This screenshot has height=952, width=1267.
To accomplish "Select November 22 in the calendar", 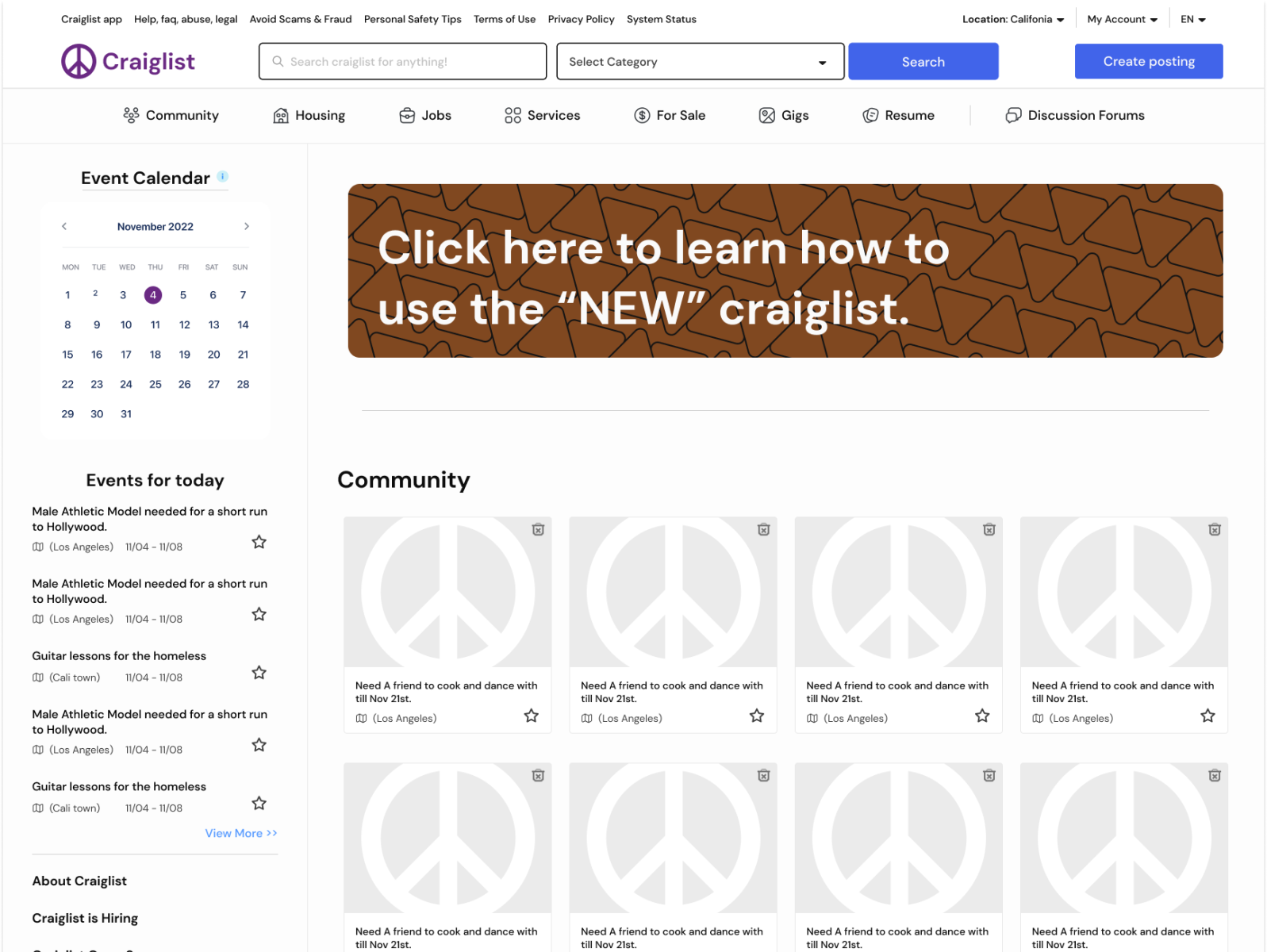I will [67, 384].
